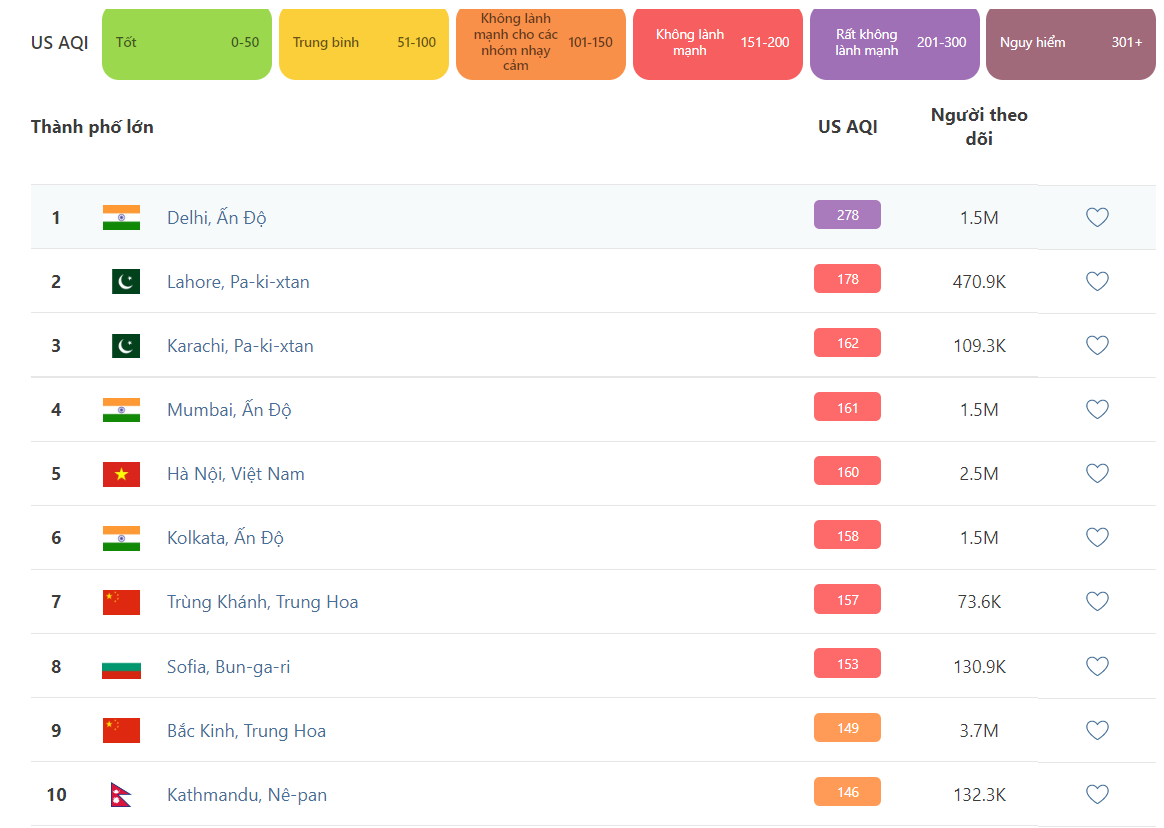Click the yellow Trung bình 51-100 swatch

[x=364, y=43]
